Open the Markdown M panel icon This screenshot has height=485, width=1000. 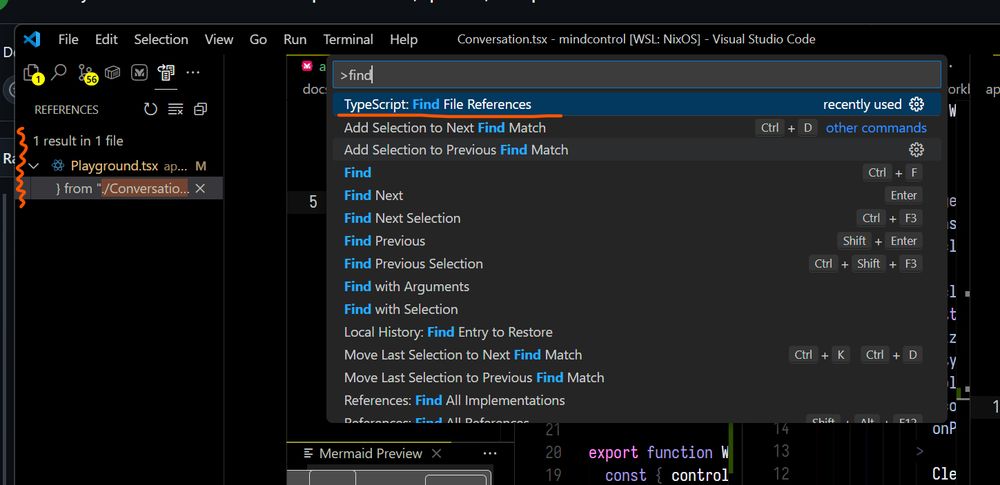click(139, 73)
